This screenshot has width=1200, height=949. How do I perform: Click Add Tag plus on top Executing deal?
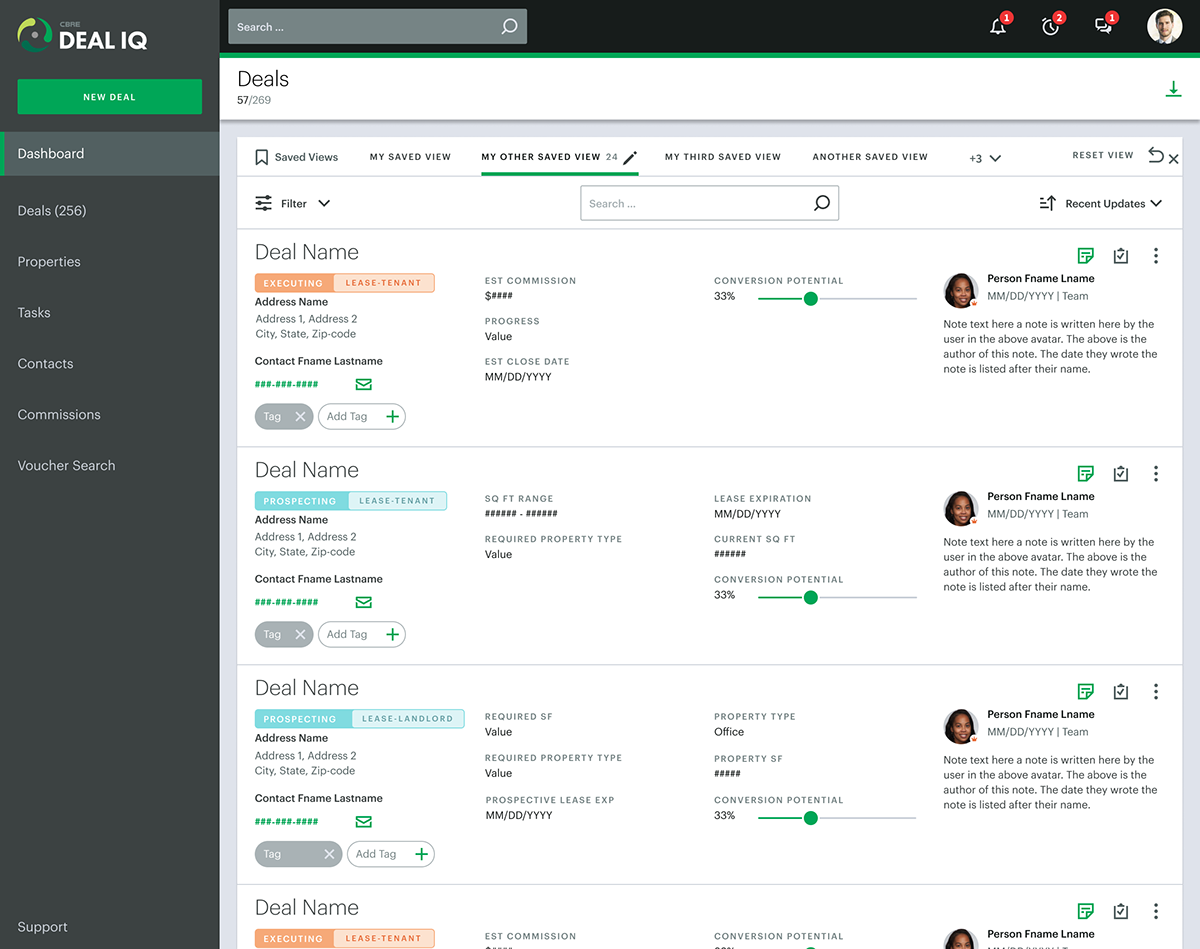point(393,417)
